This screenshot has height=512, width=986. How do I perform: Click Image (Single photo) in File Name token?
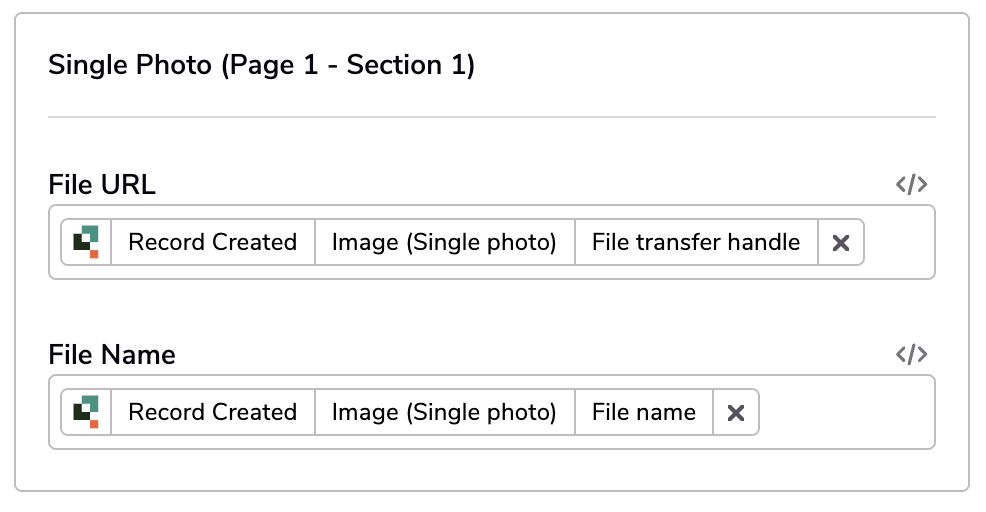(x=445, y=413)
